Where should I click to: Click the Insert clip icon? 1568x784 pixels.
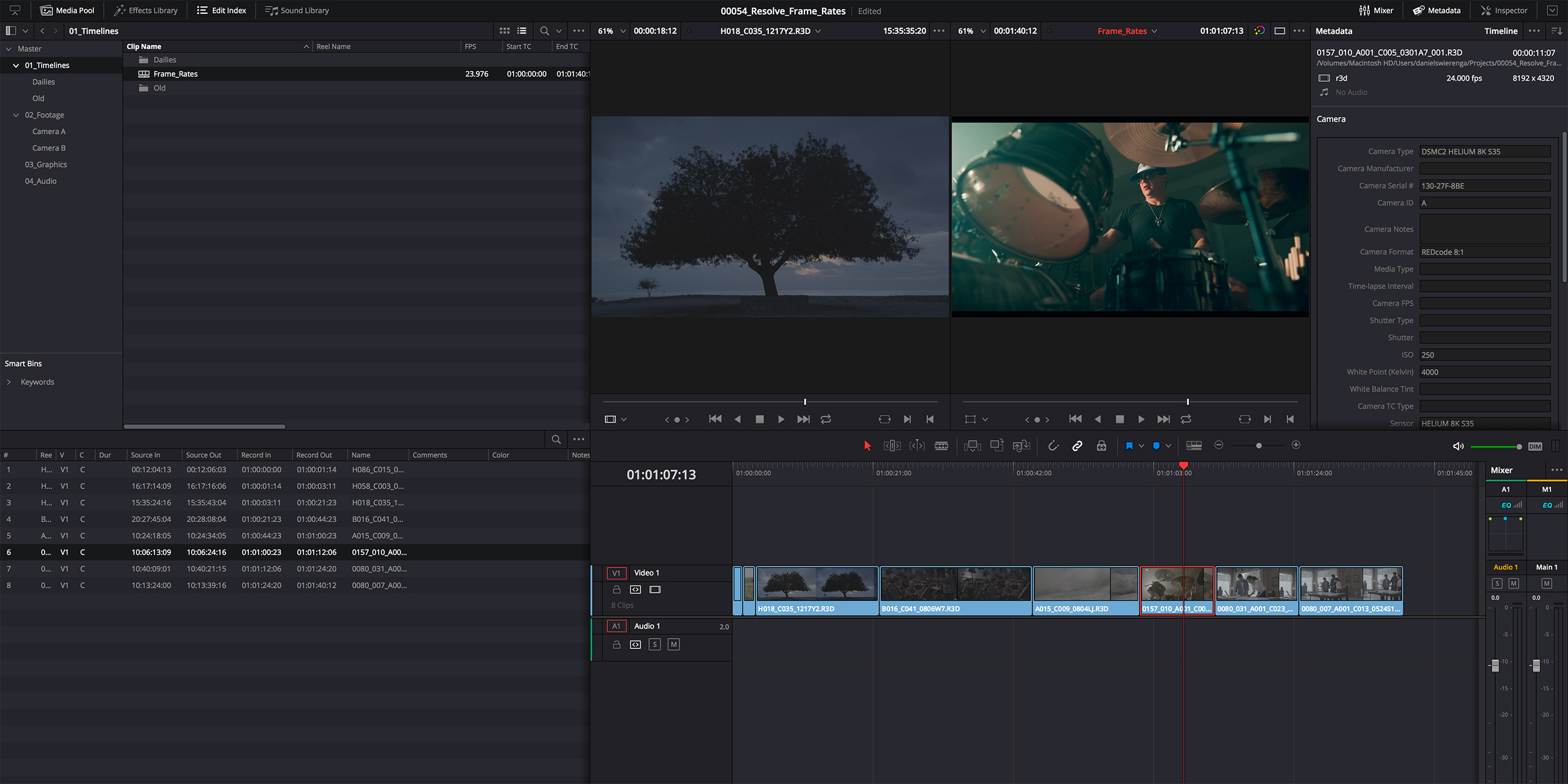(x=972, y=446)
